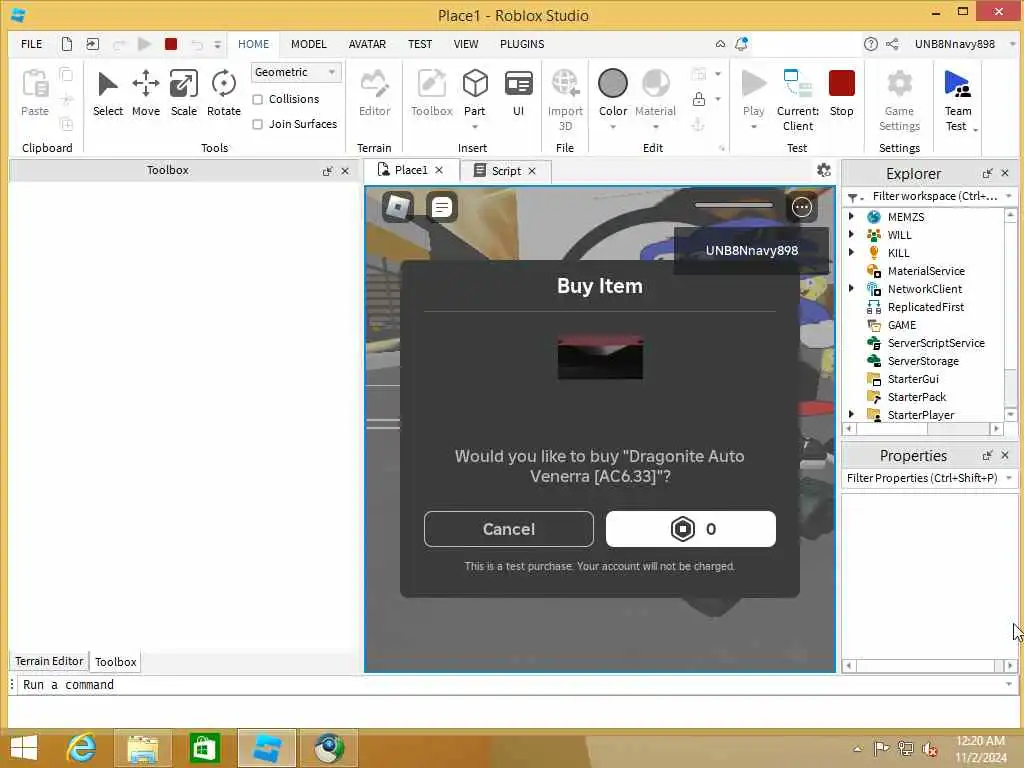Screen dimensions: 1024x768
Task: Open the chat icon in viewport
Action: click(x=441, y=207)
